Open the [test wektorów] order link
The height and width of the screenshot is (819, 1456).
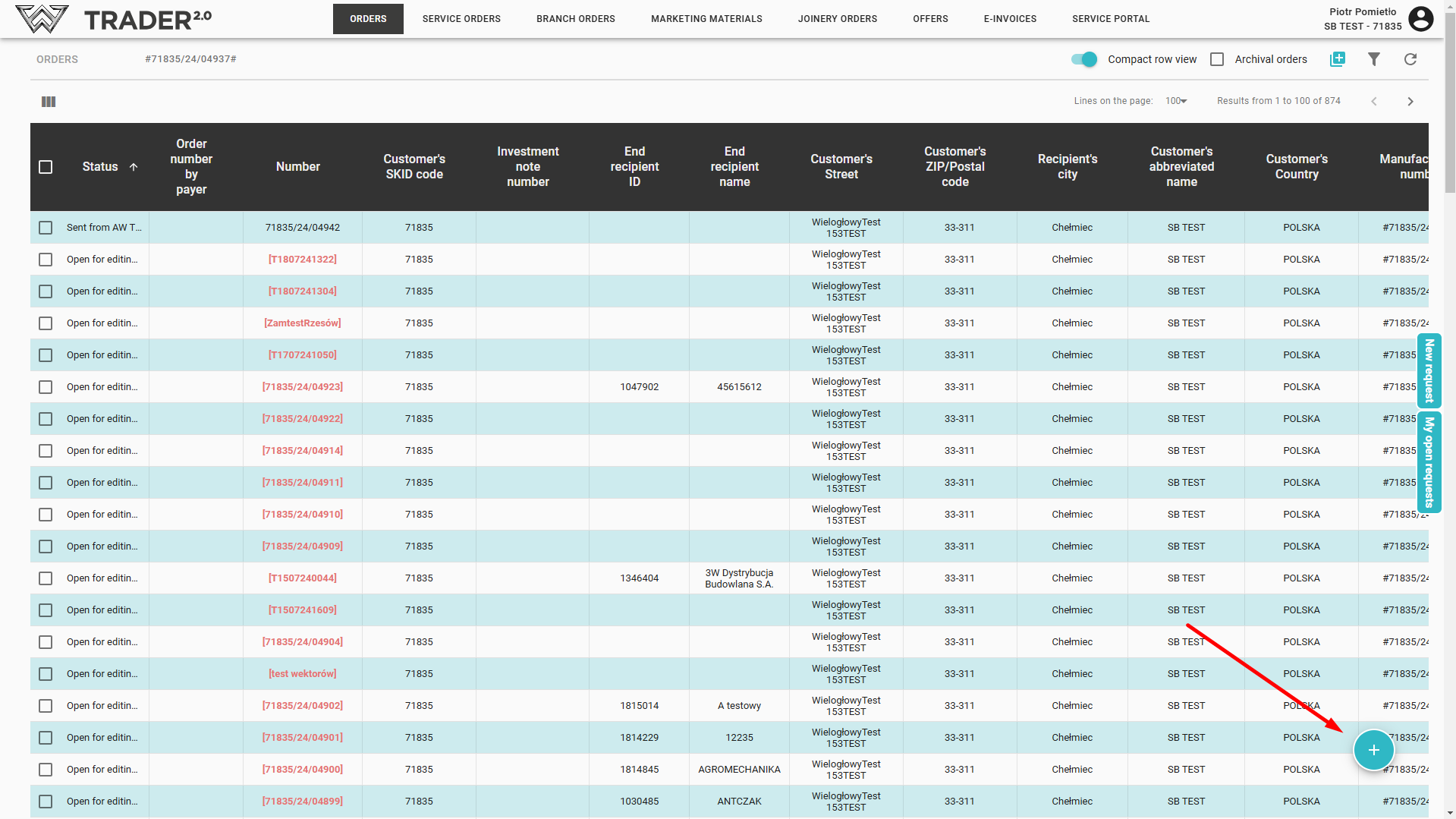coord(303,674)
